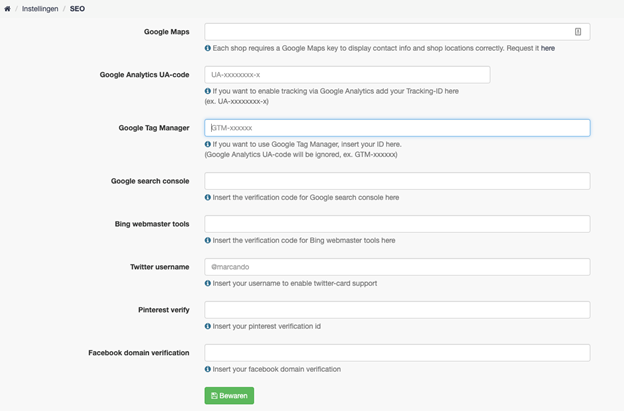This screenshot has width=624, height=411.
Task: Focus the Google Analytics UA-code field
Action: point(347,75)
